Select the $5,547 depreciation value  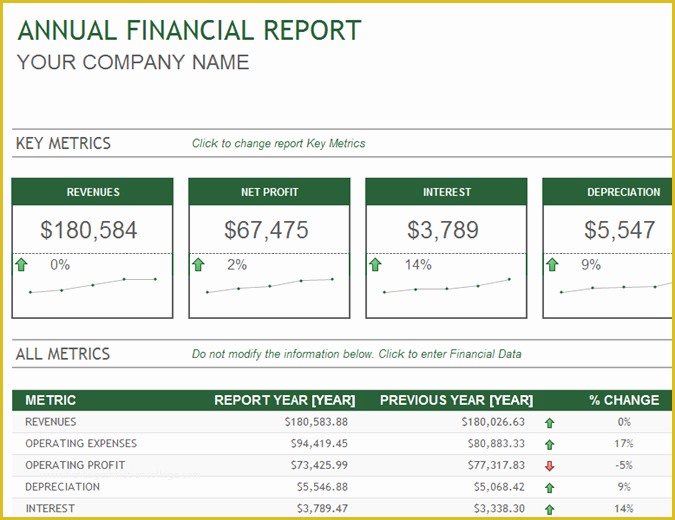pos(619,229)
